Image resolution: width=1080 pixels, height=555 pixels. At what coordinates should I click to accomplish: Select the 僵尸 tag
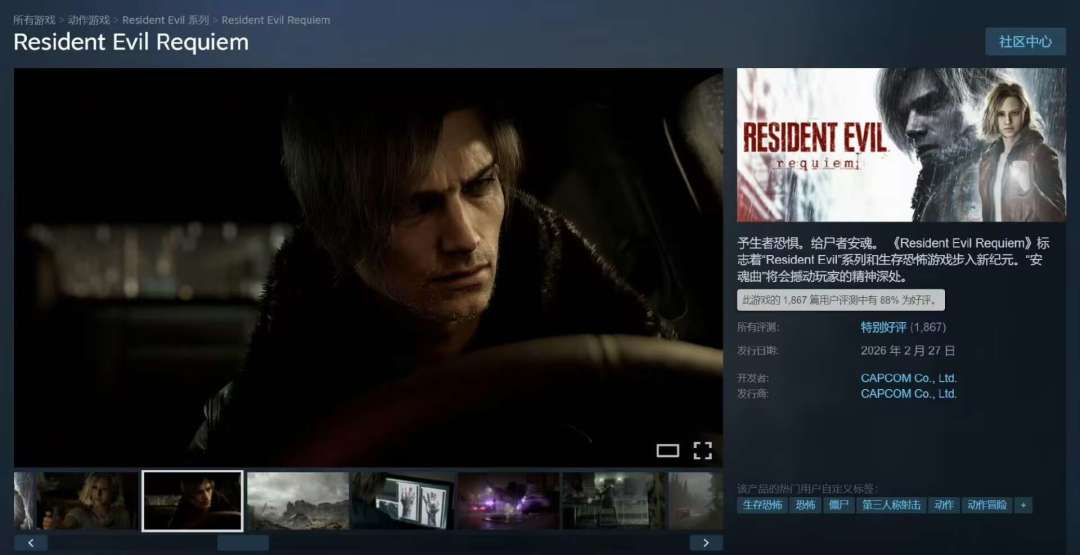839,505
